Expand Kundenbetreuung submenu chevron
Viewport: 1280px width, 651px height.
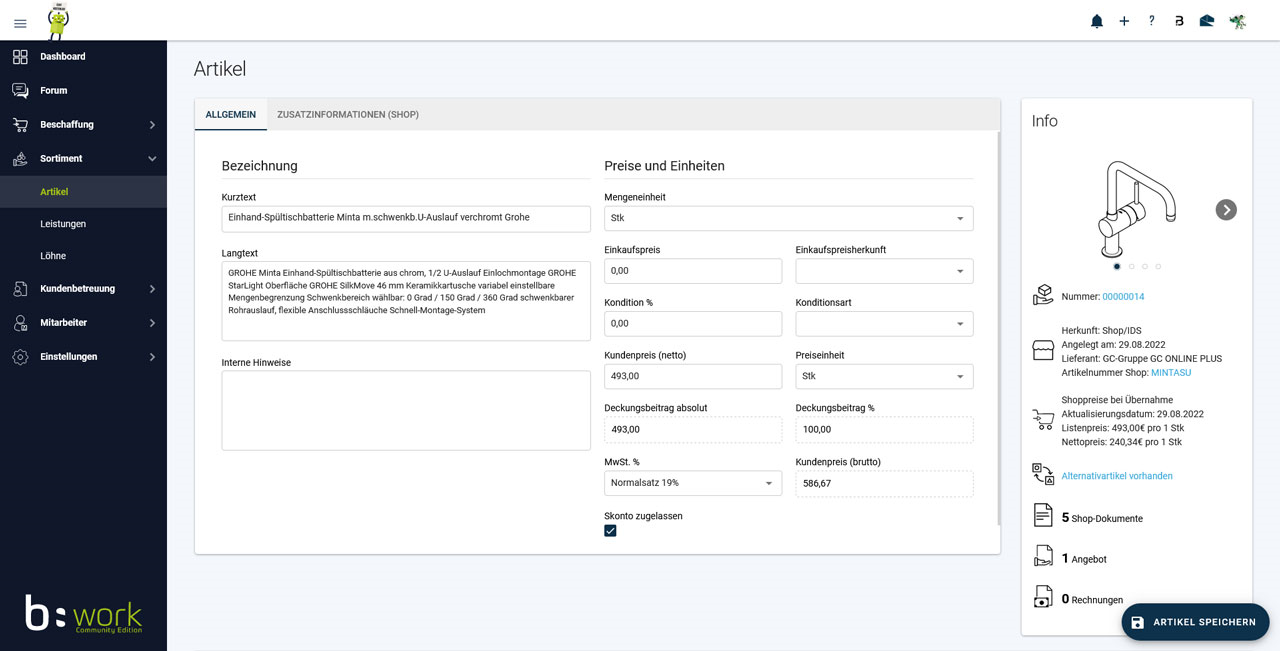[152, 289]
